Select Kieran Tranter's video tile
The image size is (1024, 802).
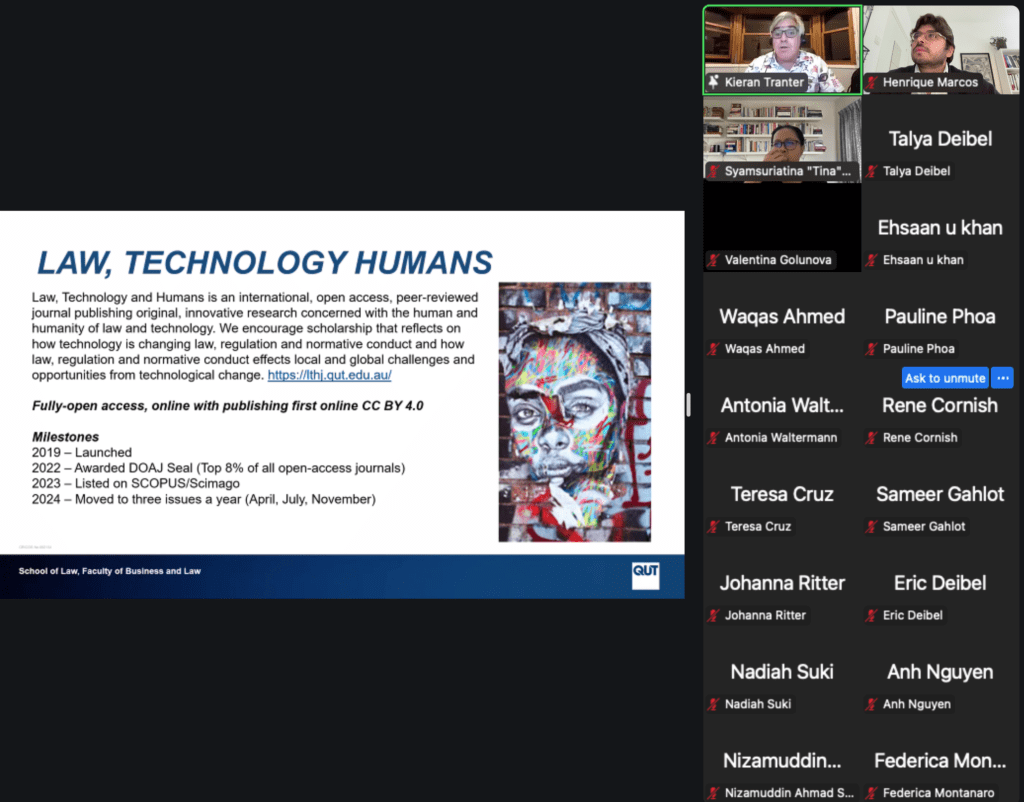coord(782,48)
